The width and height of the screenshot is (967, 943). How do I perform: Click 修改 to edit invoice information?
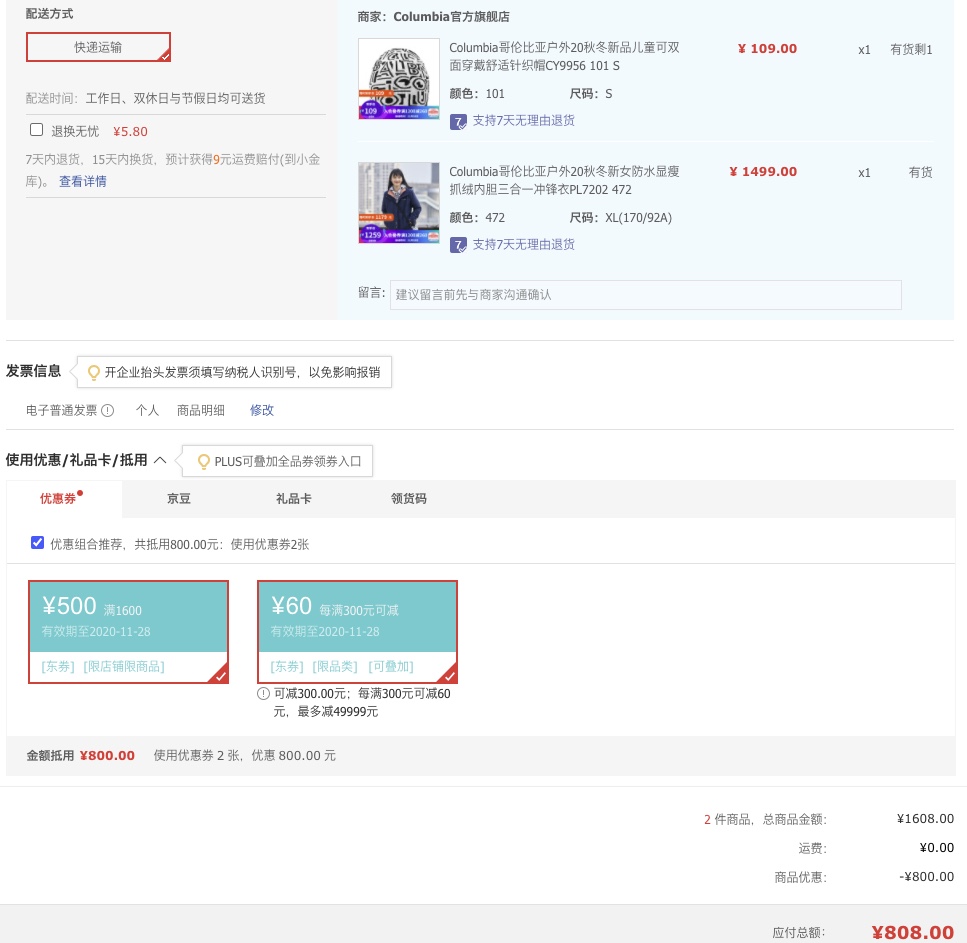(x=261, y=411)
